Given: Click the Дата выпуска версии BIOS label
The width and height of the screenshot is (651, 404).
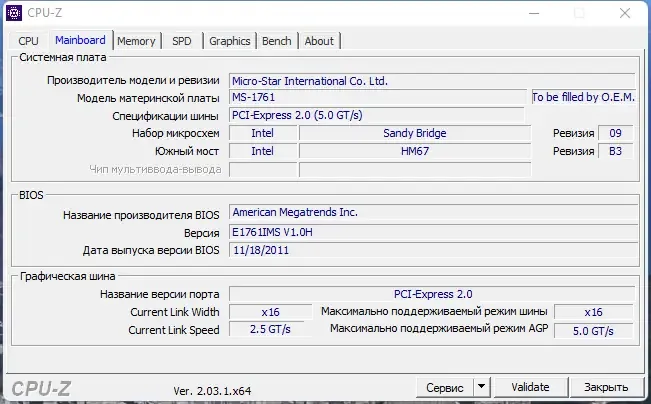Looking at the screenshot, I should 151,250.
